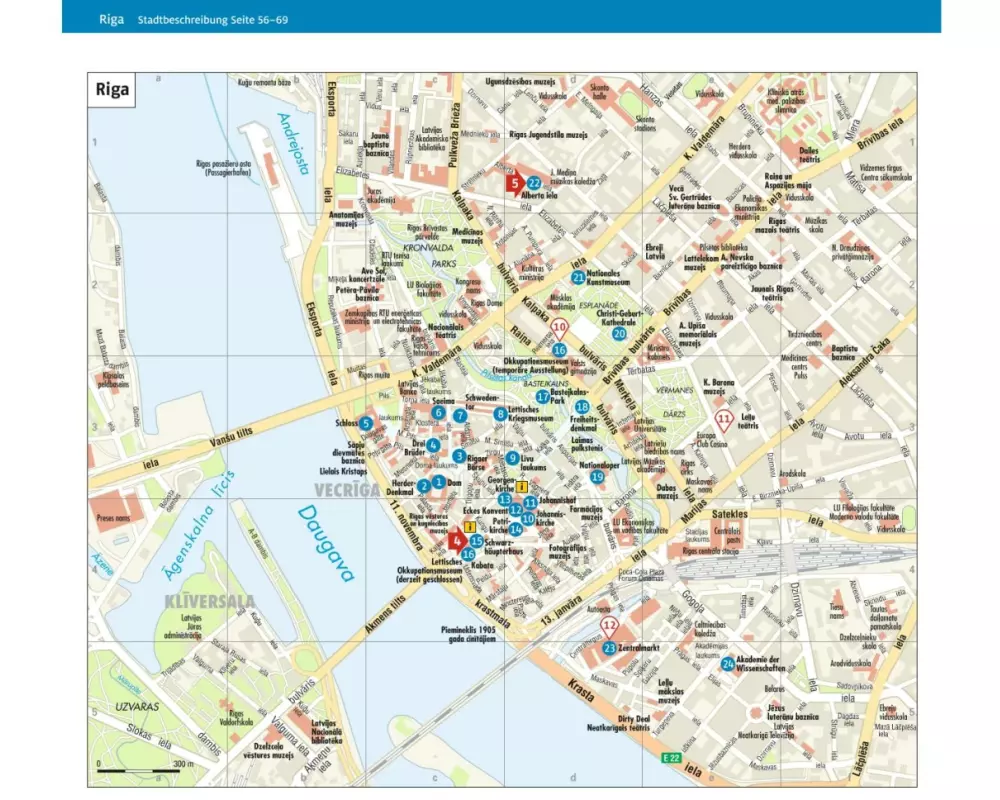This screenshot has height=800, width=1000.
Task: Click blue marker 21 Nationales Kunstmuseum
Action: pyautogui.click(x=578, y=277)
